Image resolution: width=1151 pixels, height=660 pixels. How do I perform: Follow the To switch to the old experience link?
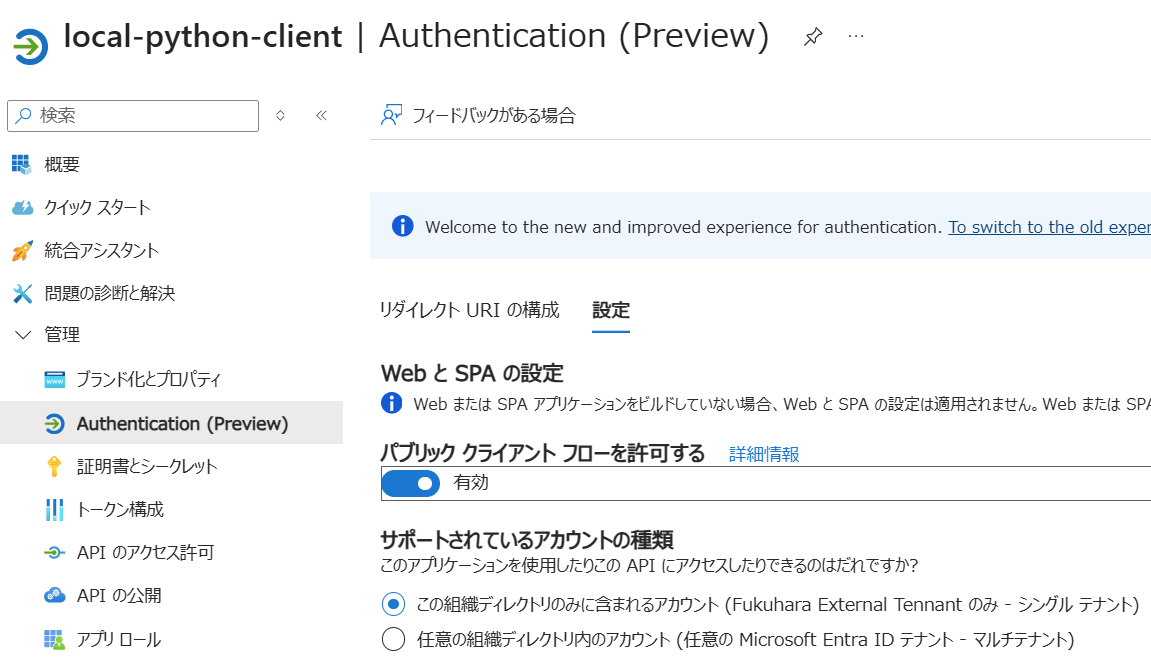click(1049, 227)
